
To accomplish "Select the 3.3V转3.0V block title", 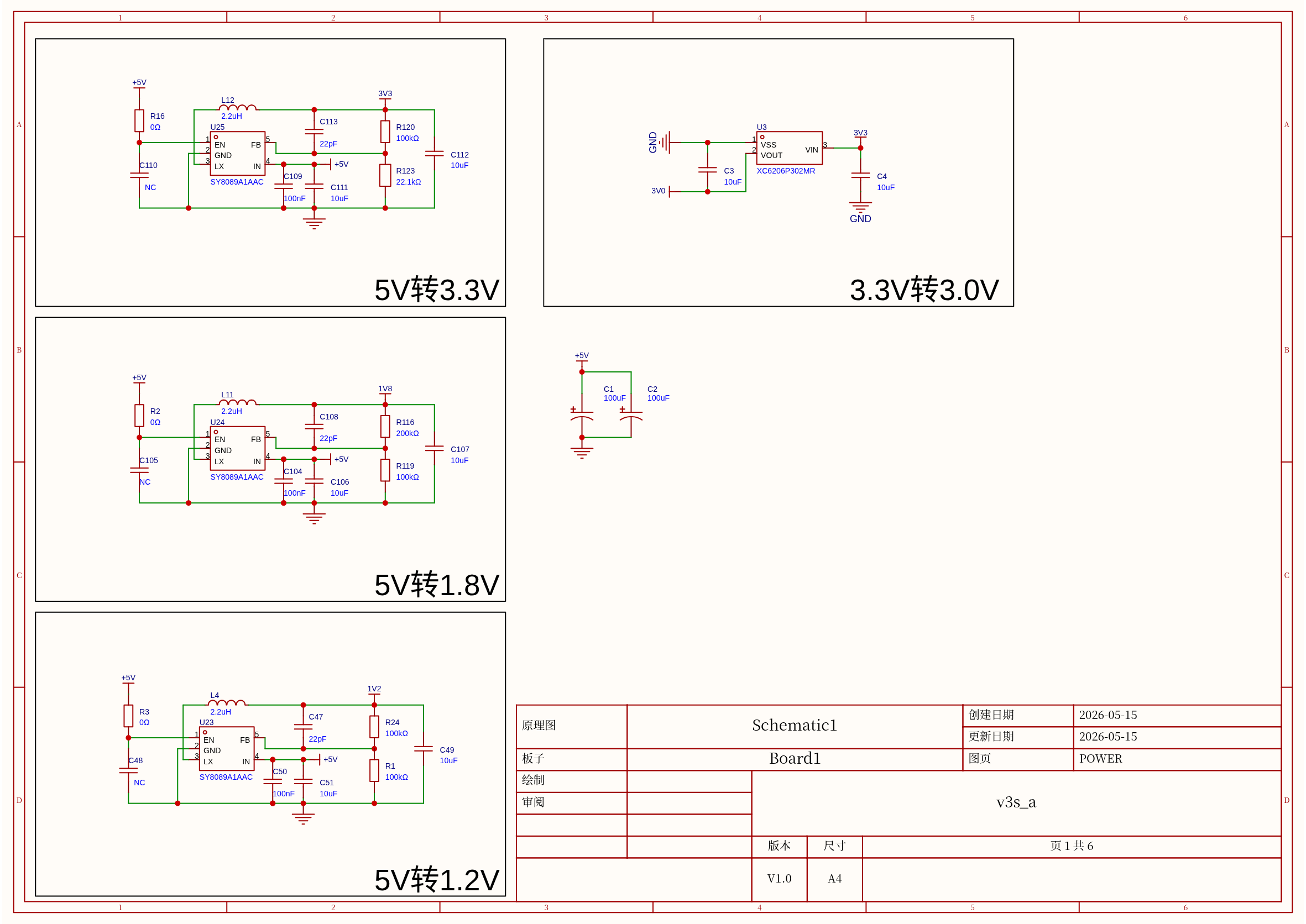I will [x=924, y=290].
